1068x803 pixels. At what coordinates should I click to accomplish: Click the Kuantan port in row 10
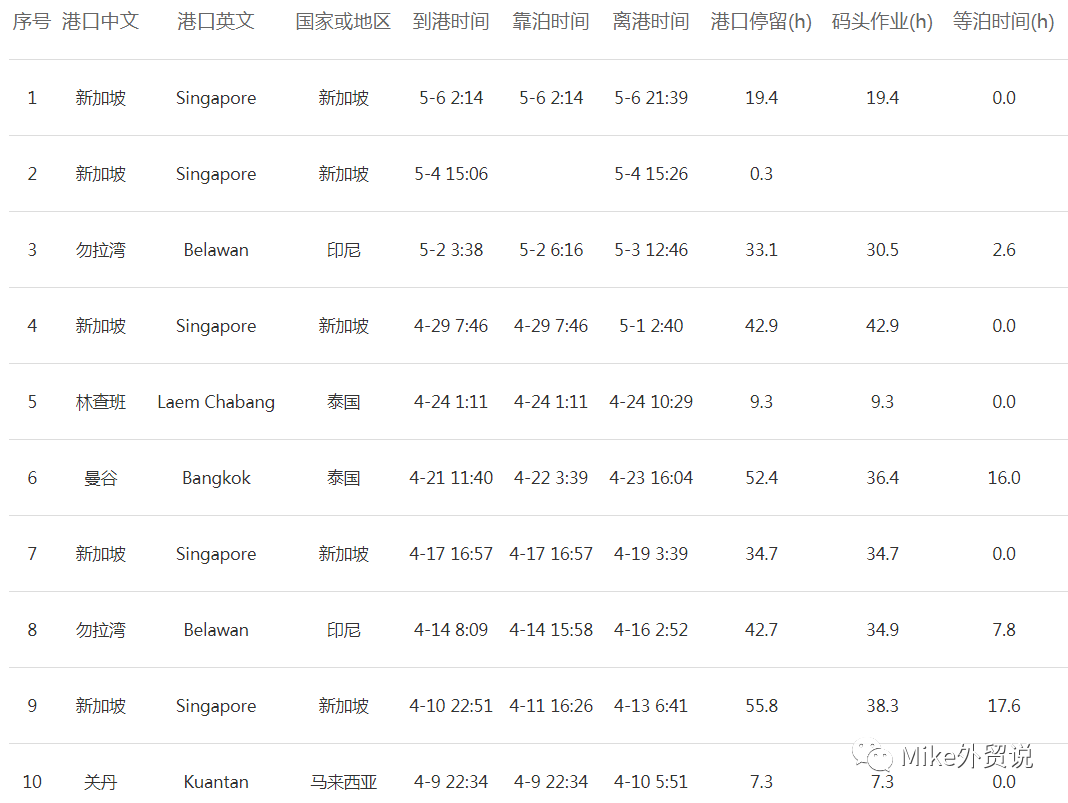click(216, 782)
